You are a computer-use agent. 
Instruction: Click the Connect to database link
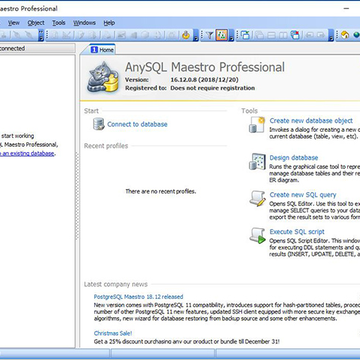137,124
